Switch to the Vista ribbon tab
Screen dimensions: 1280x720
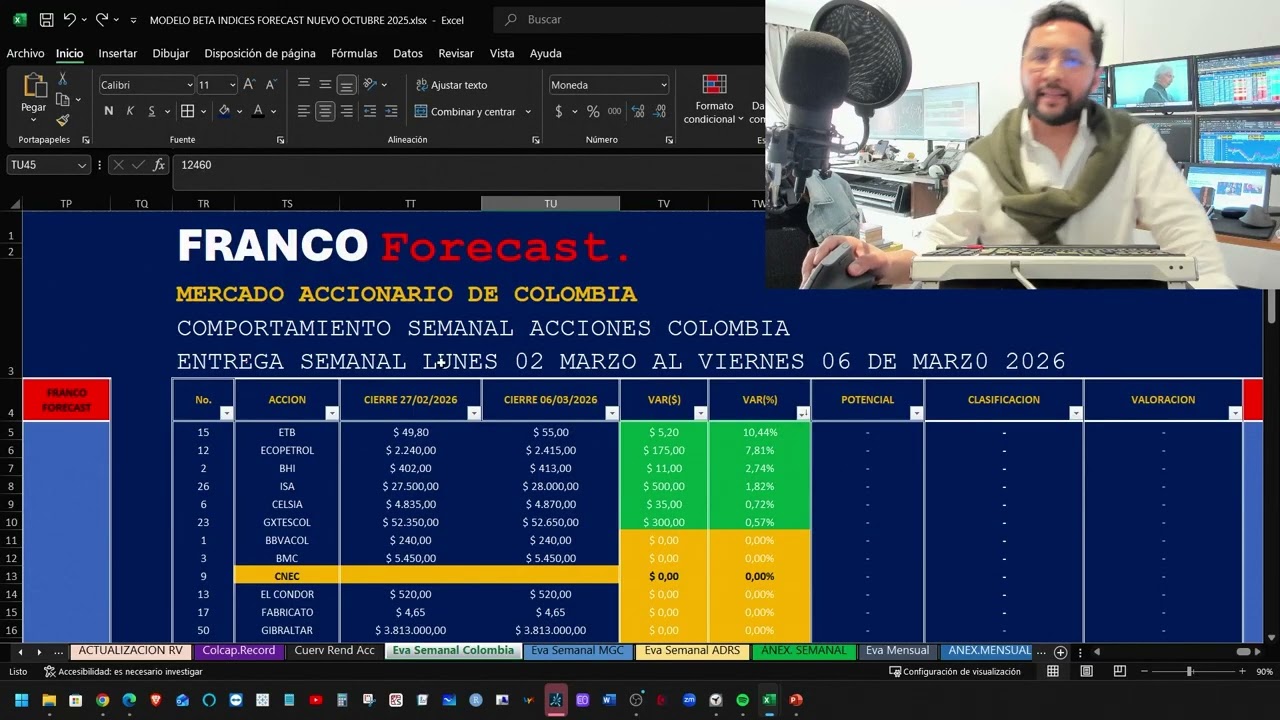tap(502, 53)
